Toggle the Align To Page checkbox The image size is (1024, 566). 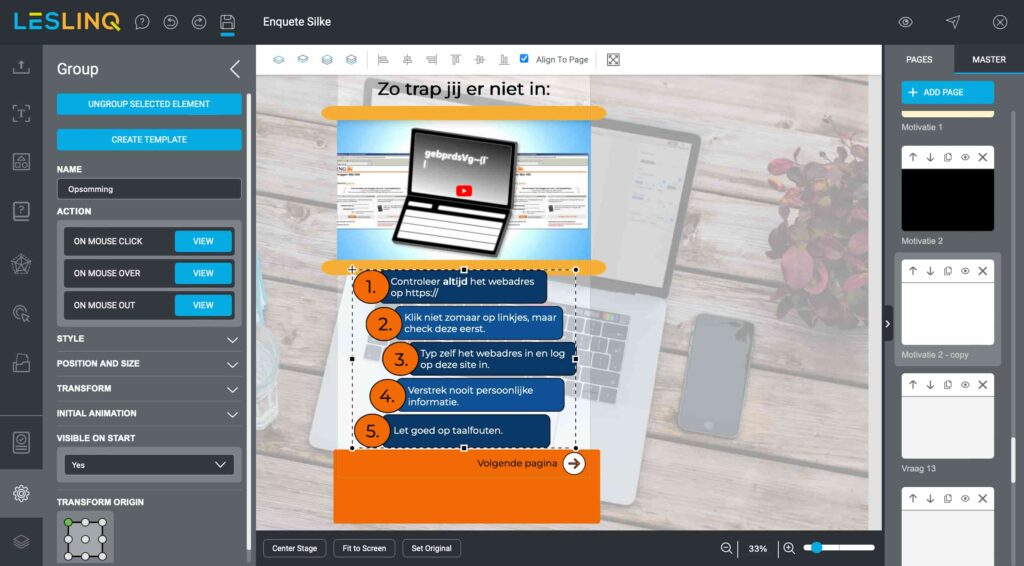click(x=524, y=59)
